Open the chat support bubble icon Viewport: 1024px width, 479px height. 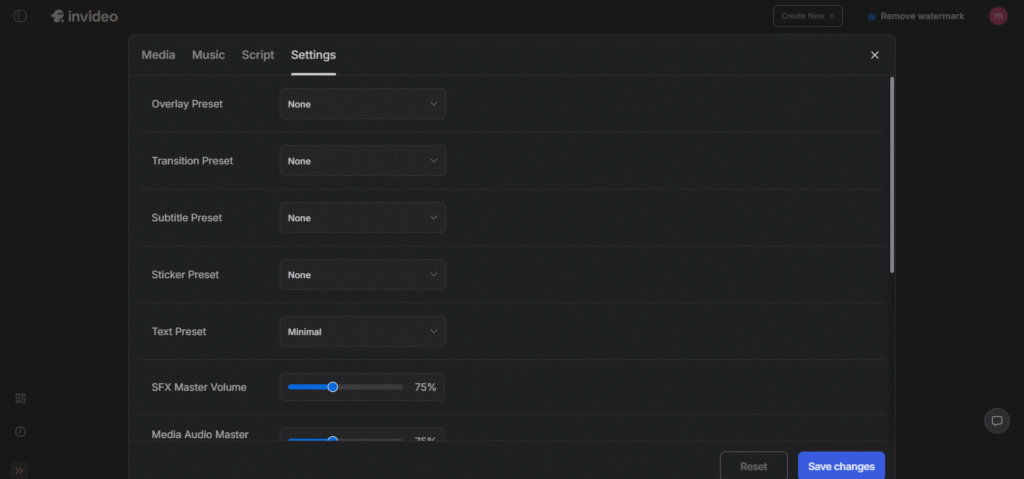click(x=996, y=421)
